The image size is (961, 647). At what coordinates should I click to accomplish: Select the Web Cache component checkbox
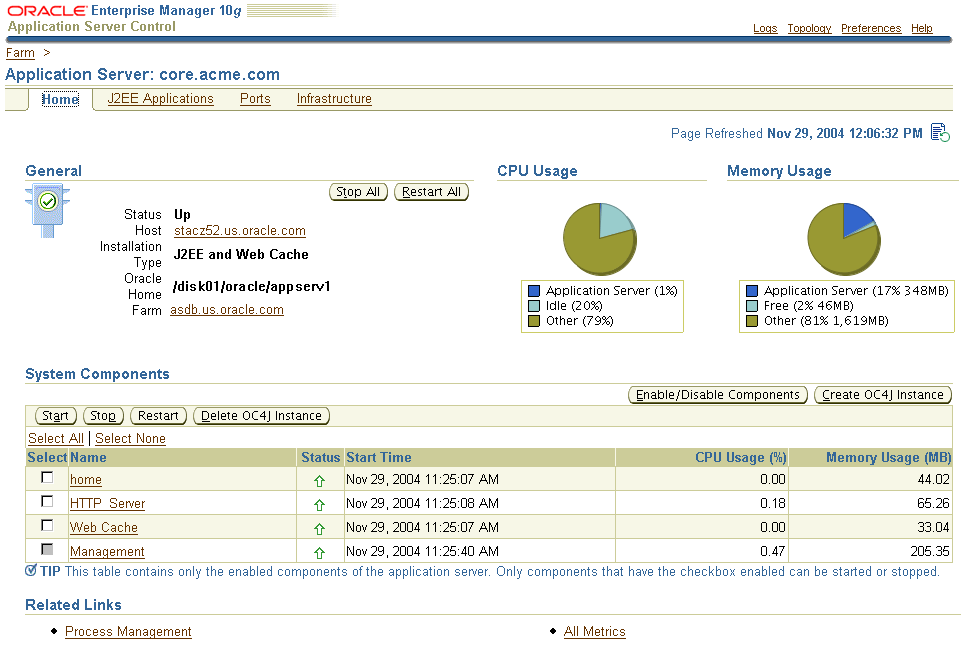tap(47, 525)
